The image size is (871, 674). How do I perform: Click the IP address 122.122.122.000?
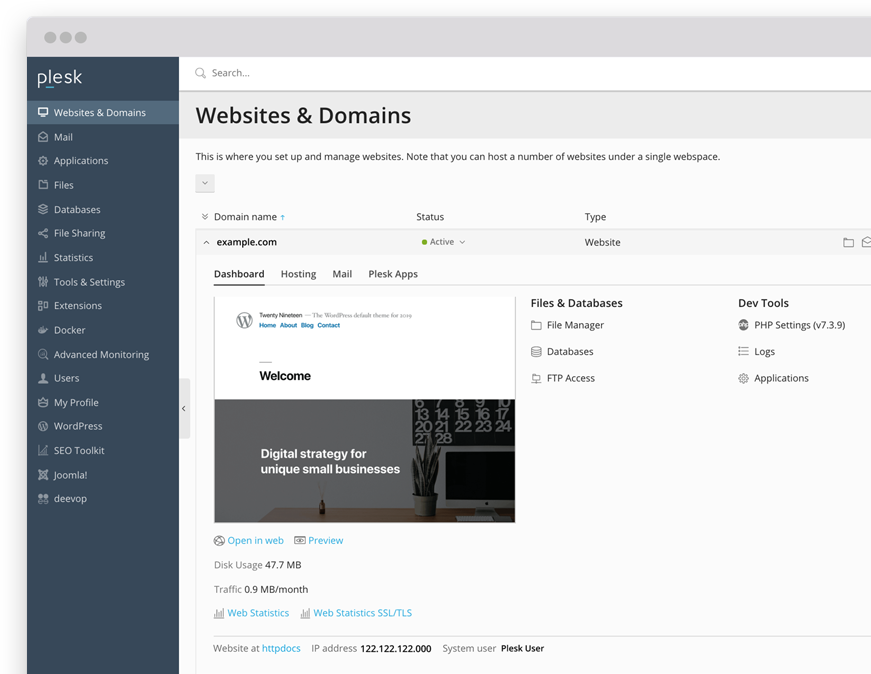click(396, 648)
